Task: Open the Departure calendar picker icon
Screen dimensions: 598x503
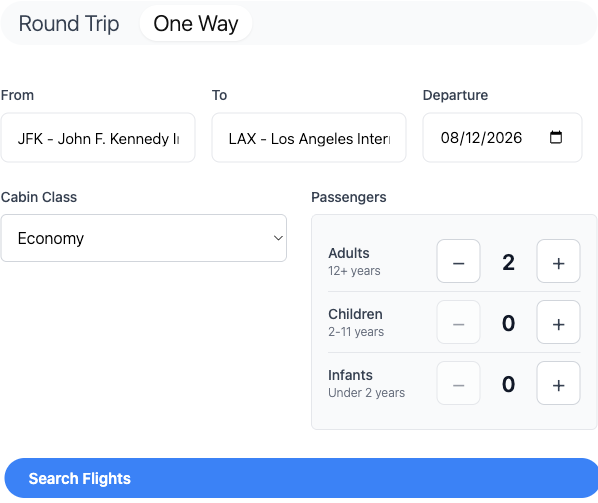Action: [x=556, y=137]
